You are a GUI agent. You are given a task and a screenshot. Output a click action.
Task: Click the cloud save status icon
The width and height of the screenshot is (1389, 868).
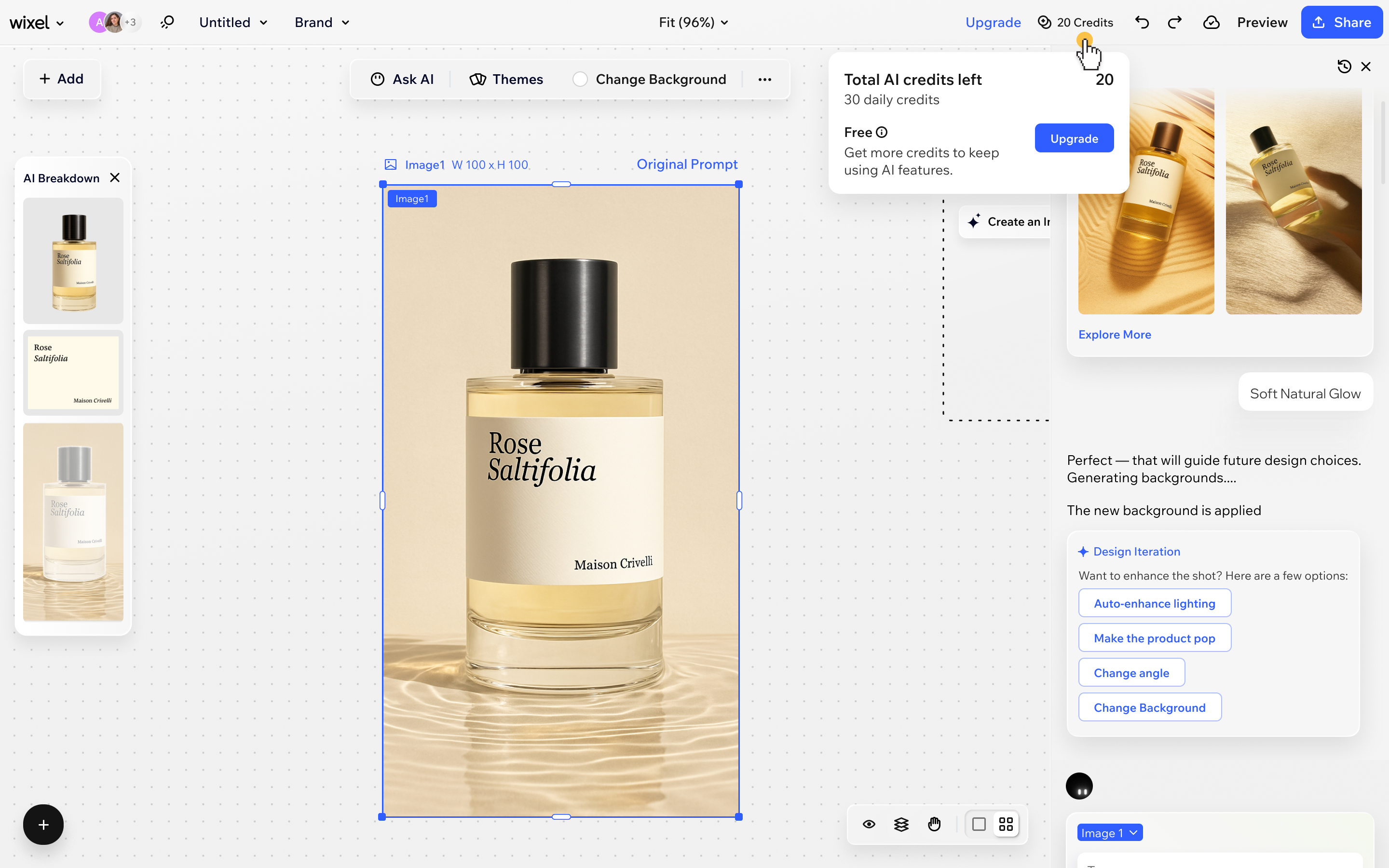tap(1211, 22)
